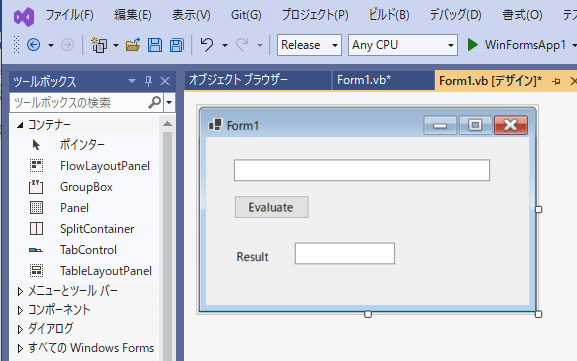Expand the コンポーネント group
The image size is (577, 361).
(20, 310)
